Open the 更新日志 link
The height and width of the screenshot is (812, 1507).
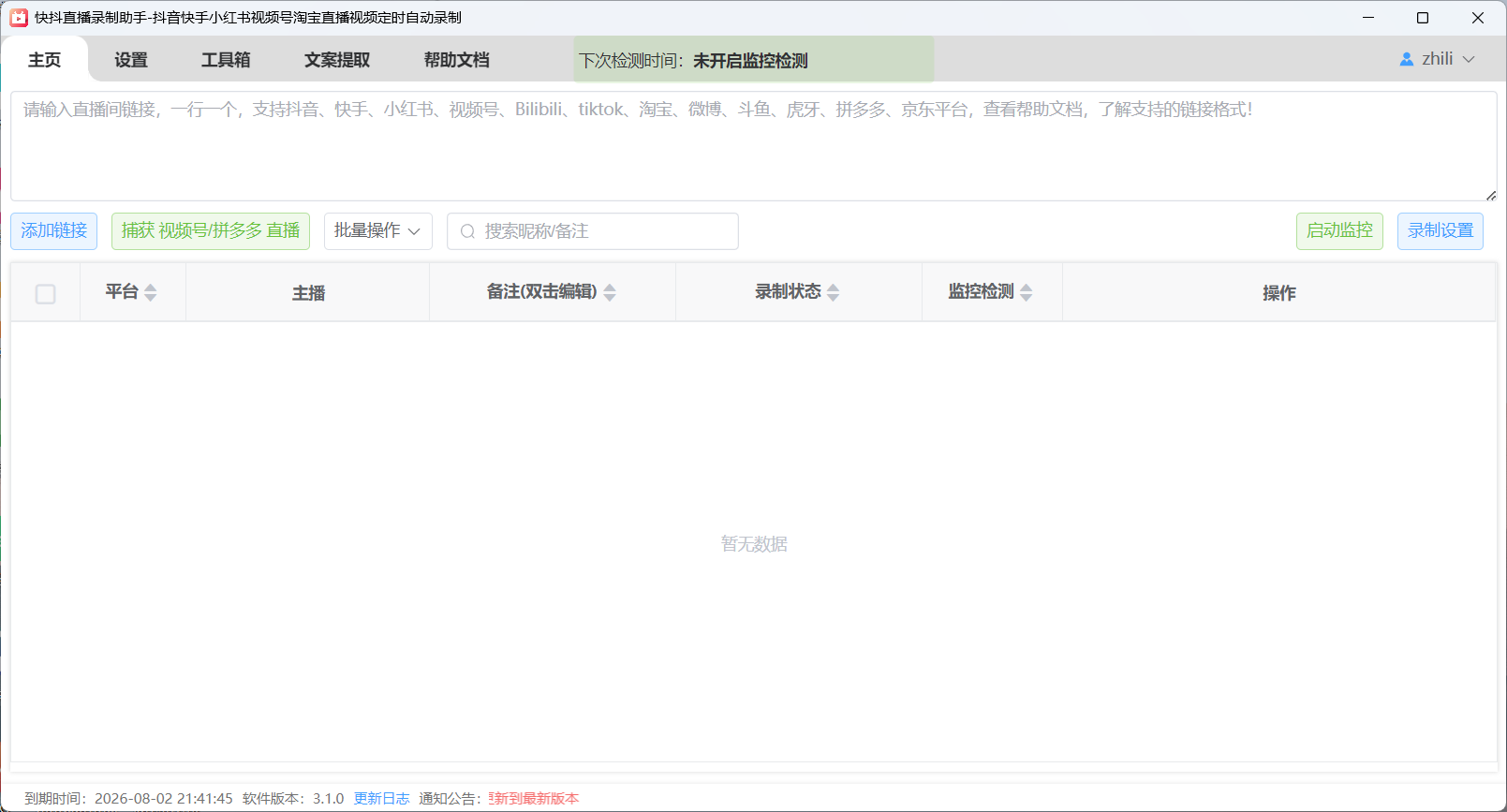click(381, 799)
